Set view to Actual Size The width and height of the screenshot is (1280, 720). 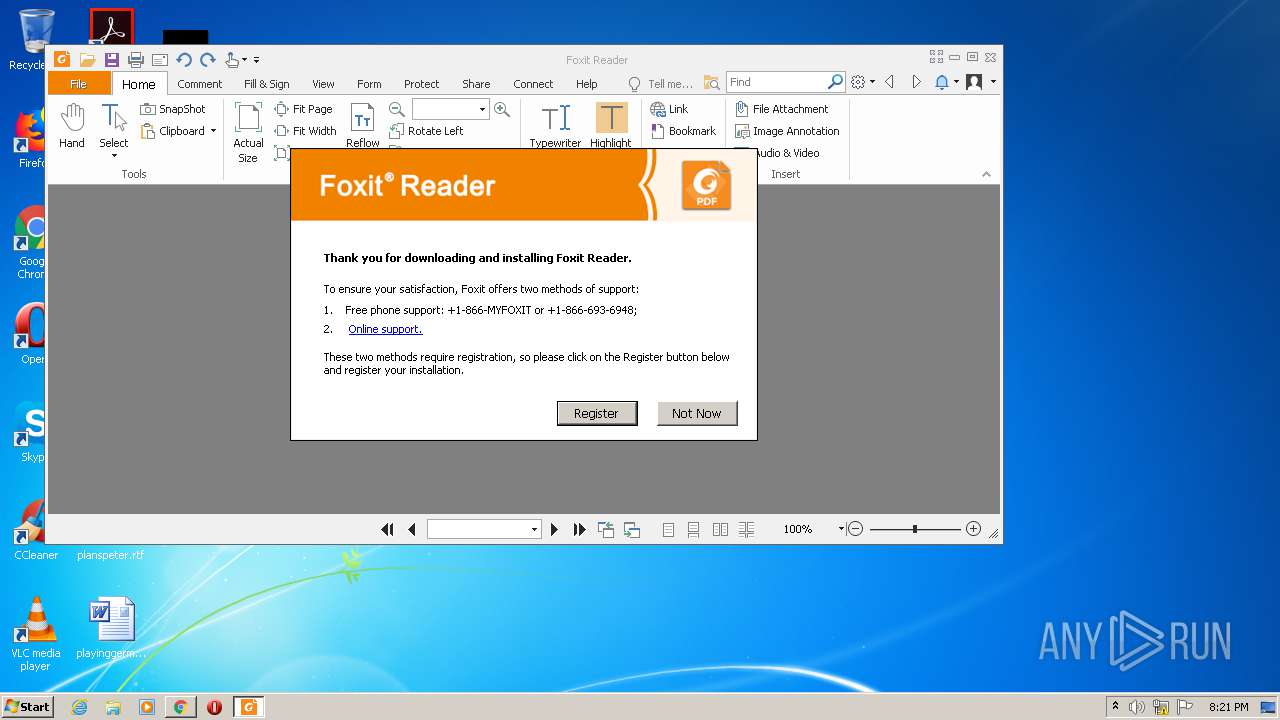(x=248, y=133)
